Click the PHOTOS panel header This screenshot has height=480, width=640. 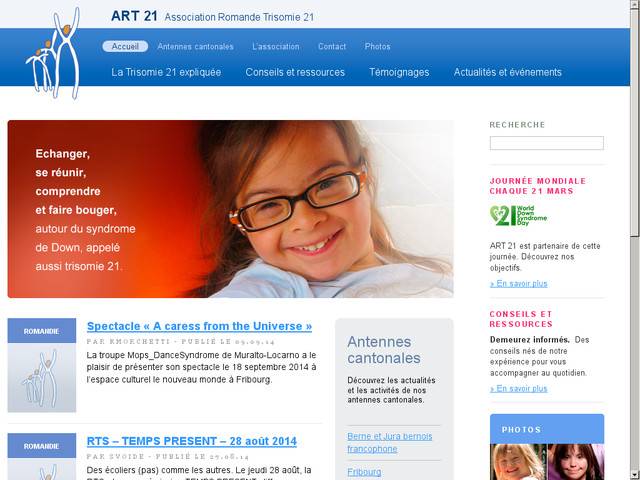547,429
